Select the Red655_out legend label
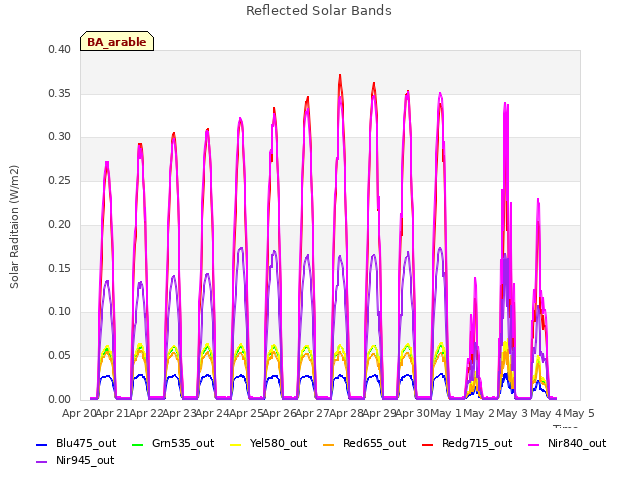Screen dimensions: 640x480 (374, 444)
